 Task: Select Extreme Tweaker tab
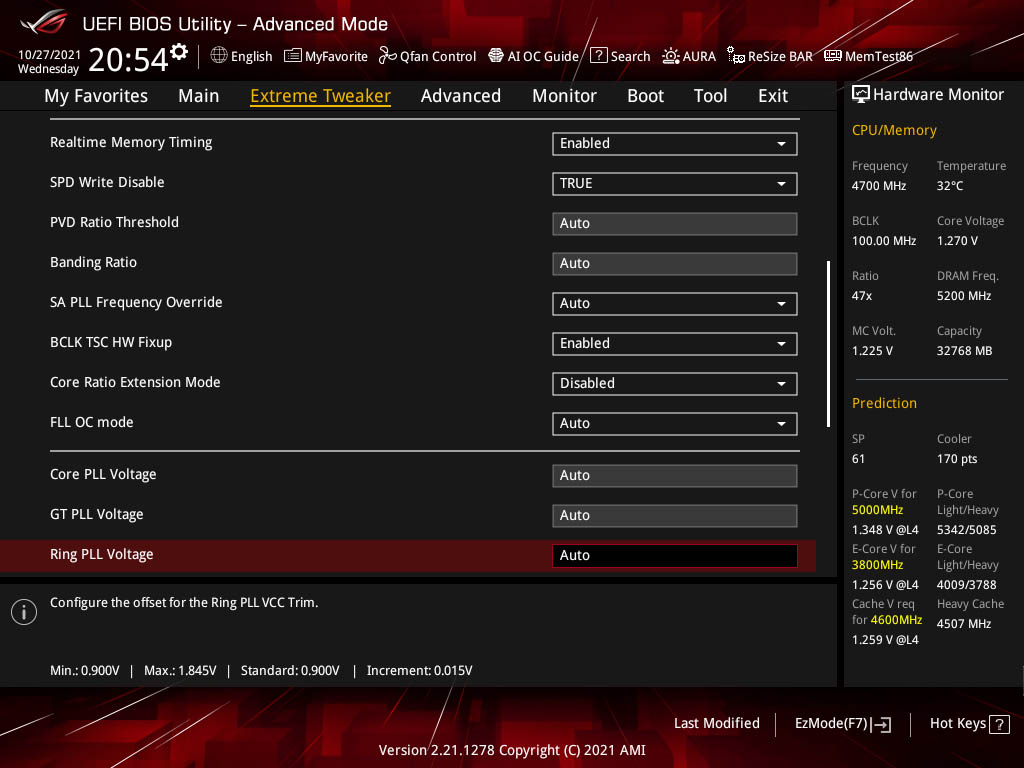321,96
